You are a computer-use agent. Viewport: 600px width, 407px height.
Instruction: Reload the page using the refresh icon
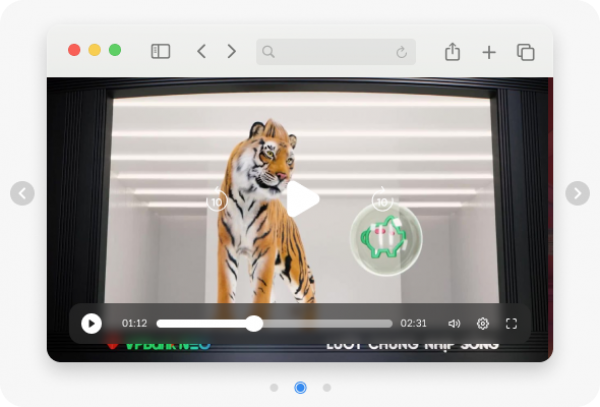tap(402, 52)
